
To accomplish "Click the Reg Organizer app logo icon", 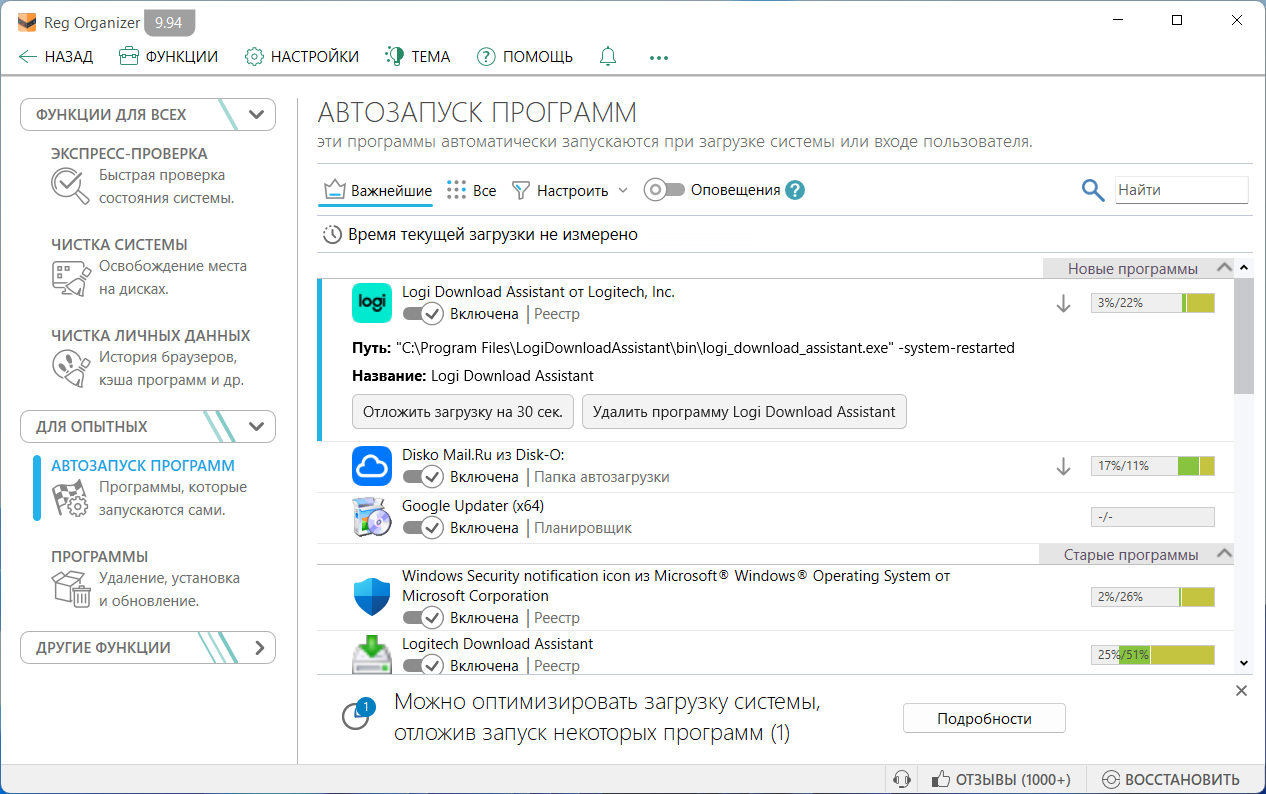I will (29, 21).
